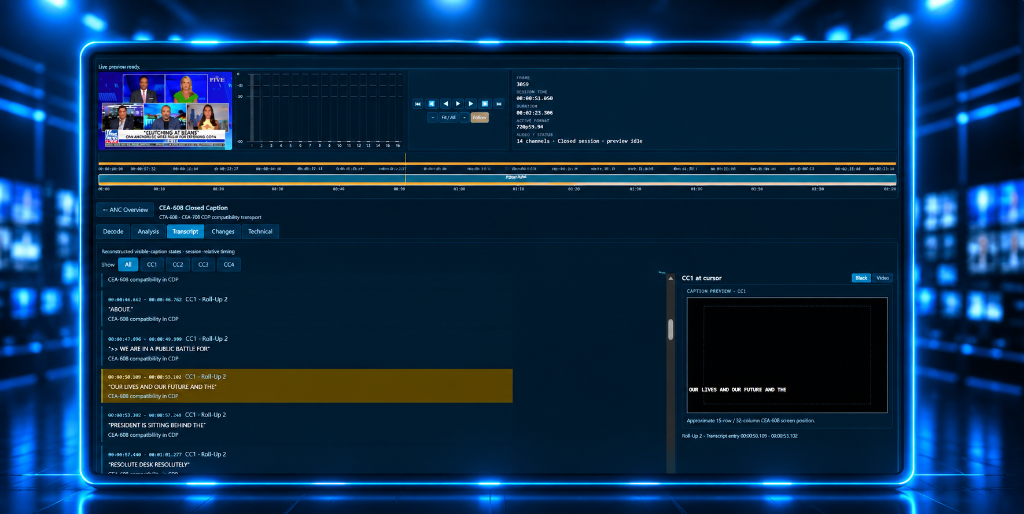This screenshot has width=1024, height=514.
Task: Click the transcript list scrollbar thumb
Action: click(x=671, y=329)
